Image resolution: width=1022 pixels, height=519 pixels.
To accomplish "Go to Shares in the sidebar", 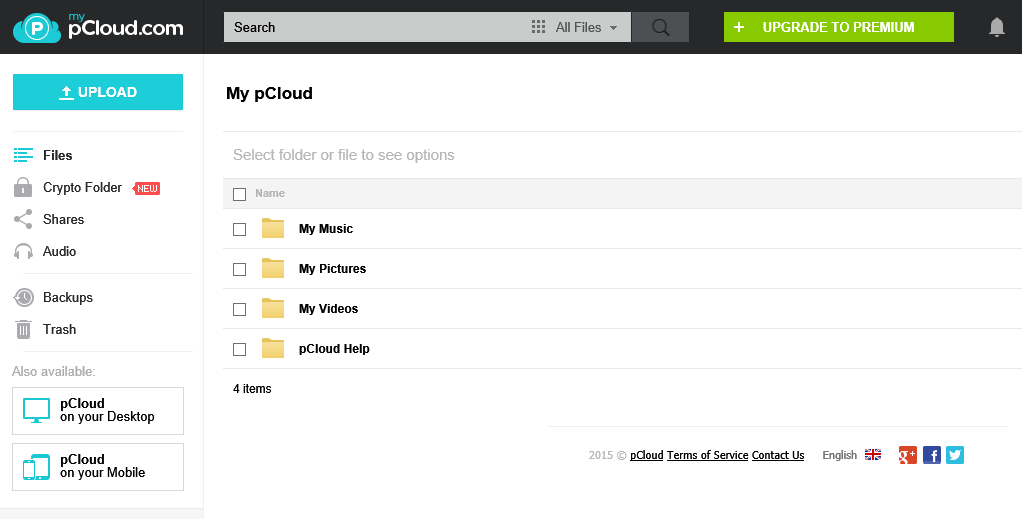I will coord(63,220).
